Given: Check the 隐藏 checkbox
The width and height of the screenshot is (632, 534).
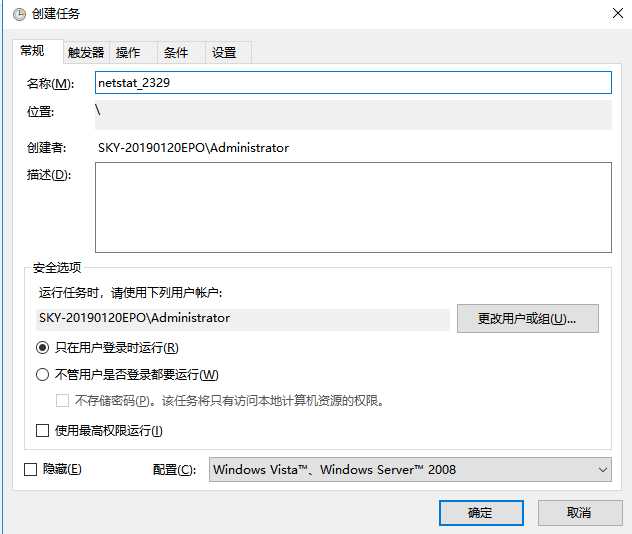Looking at the screenshot, I should [31, 469].
